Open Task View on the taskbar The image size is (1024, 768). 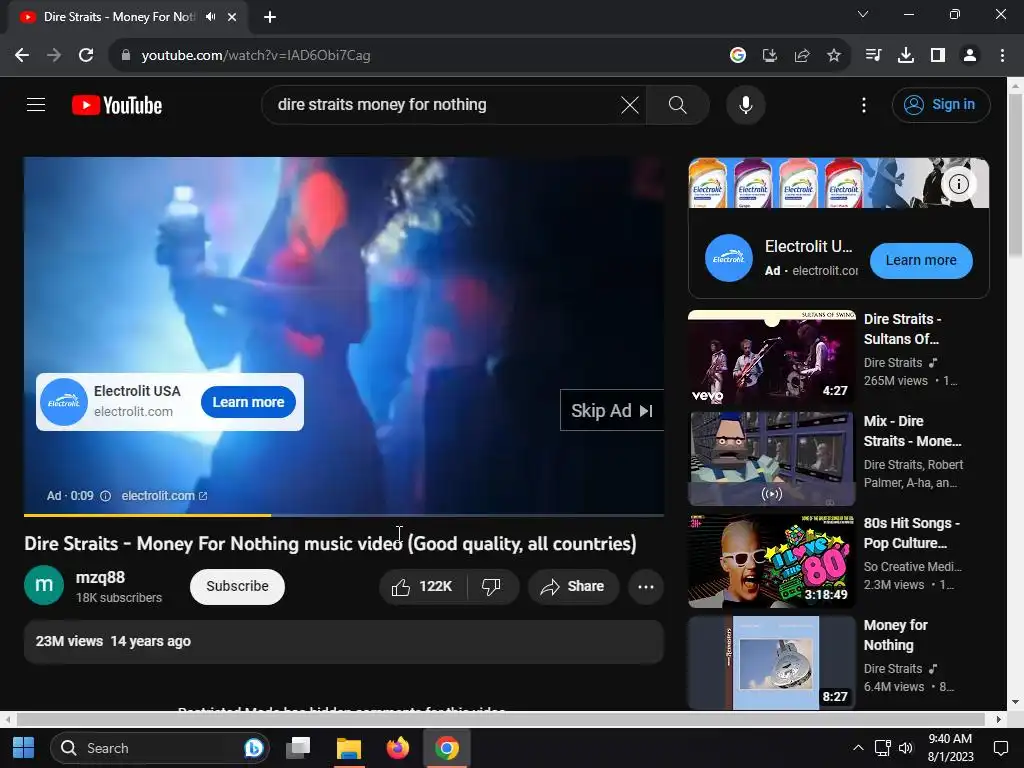[298, 748]
